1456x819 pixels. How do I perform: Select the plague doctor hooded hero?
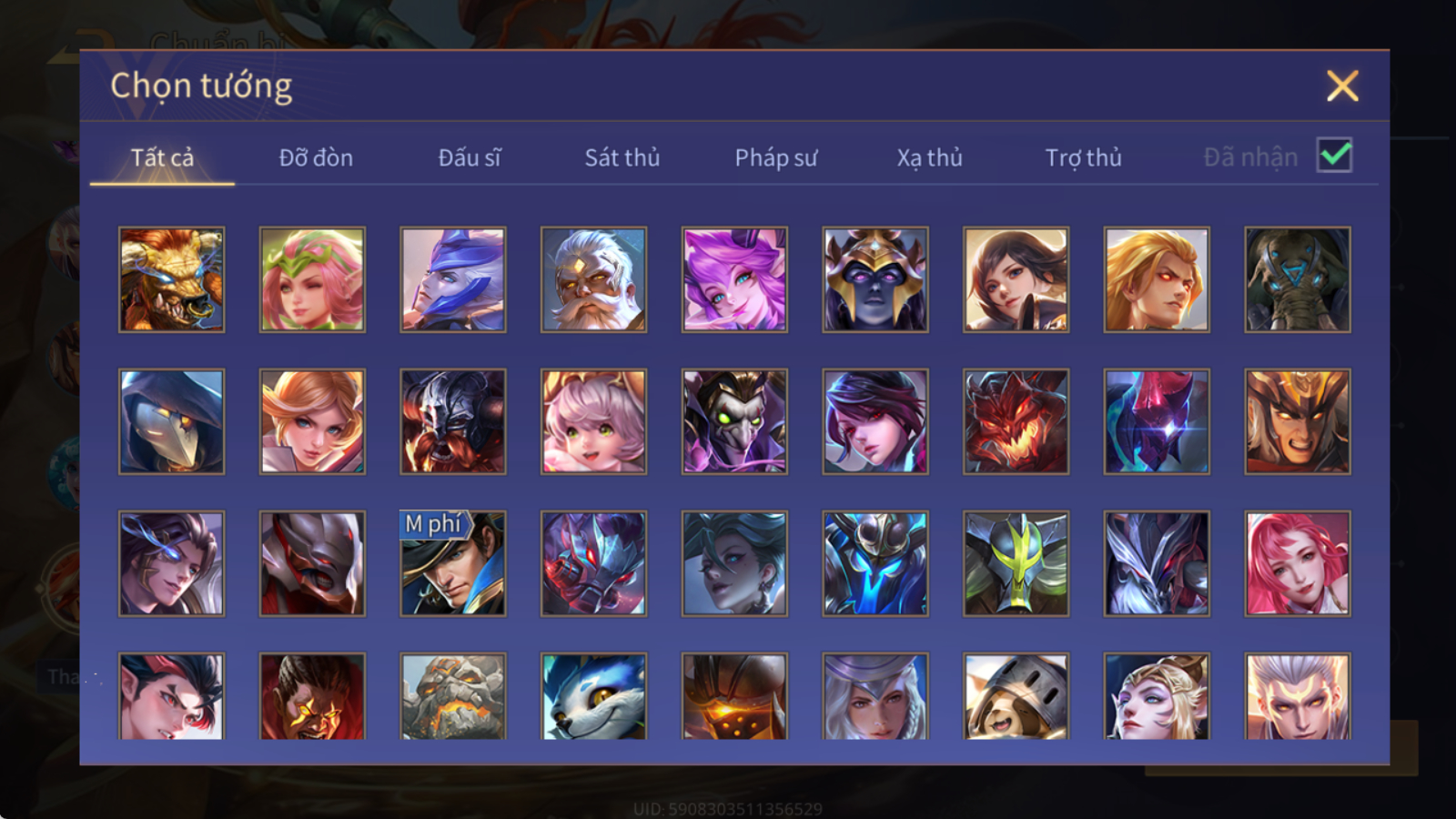point(172,421)
